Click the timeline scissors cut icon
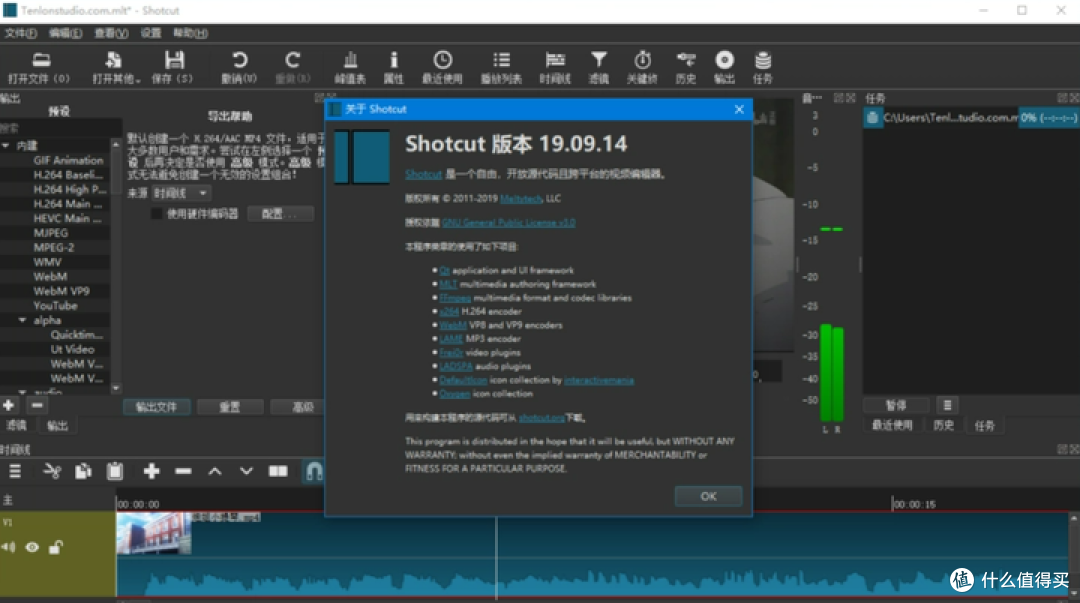This screenshot has width=1080, height=603. tap(52, 471)
